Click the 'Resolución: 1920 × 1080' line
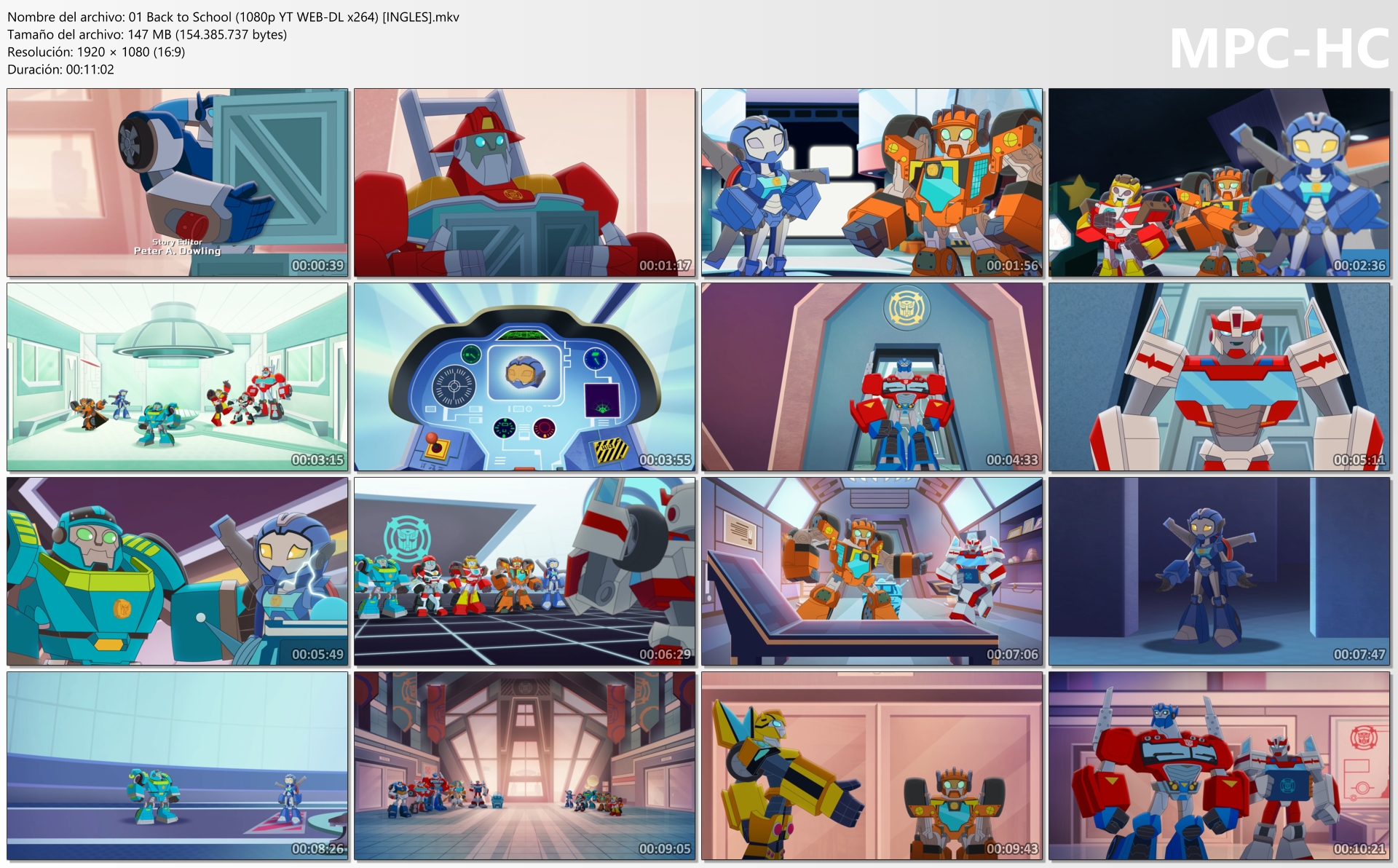 click(x=96, y=52)
